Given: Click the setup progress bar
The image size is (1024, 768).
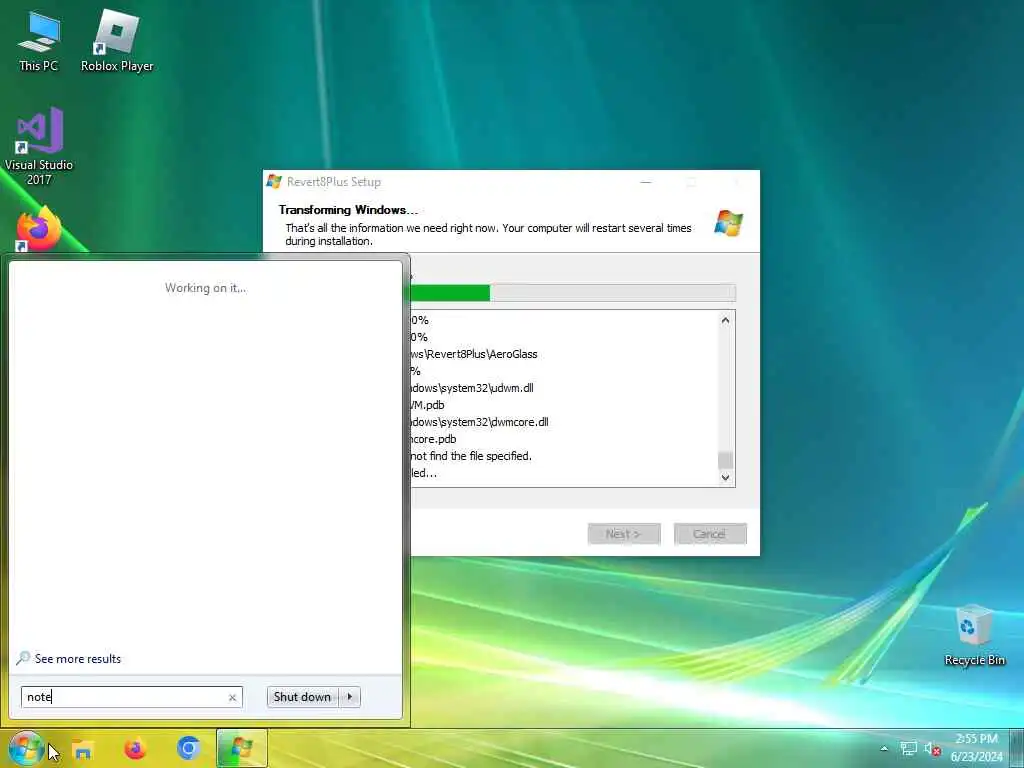Looking at the screenshot, I should click(x=572, y=293).
